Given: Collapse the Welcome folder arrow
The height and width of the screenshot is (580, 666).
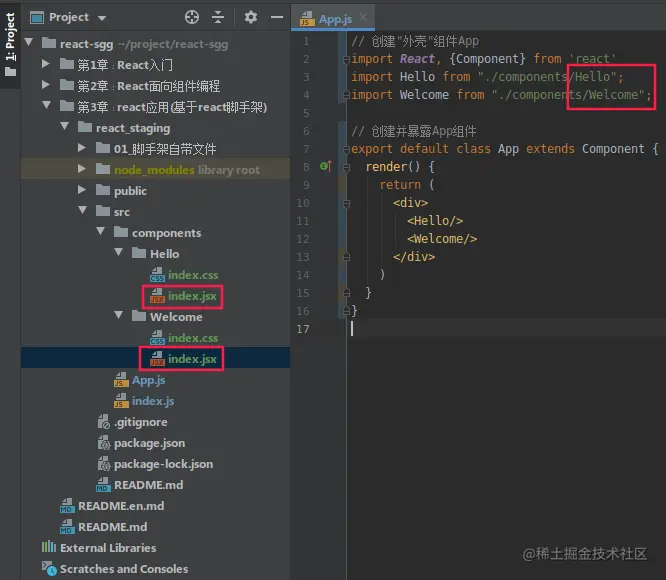Looking at the screenshot, I should click(119, 315).
